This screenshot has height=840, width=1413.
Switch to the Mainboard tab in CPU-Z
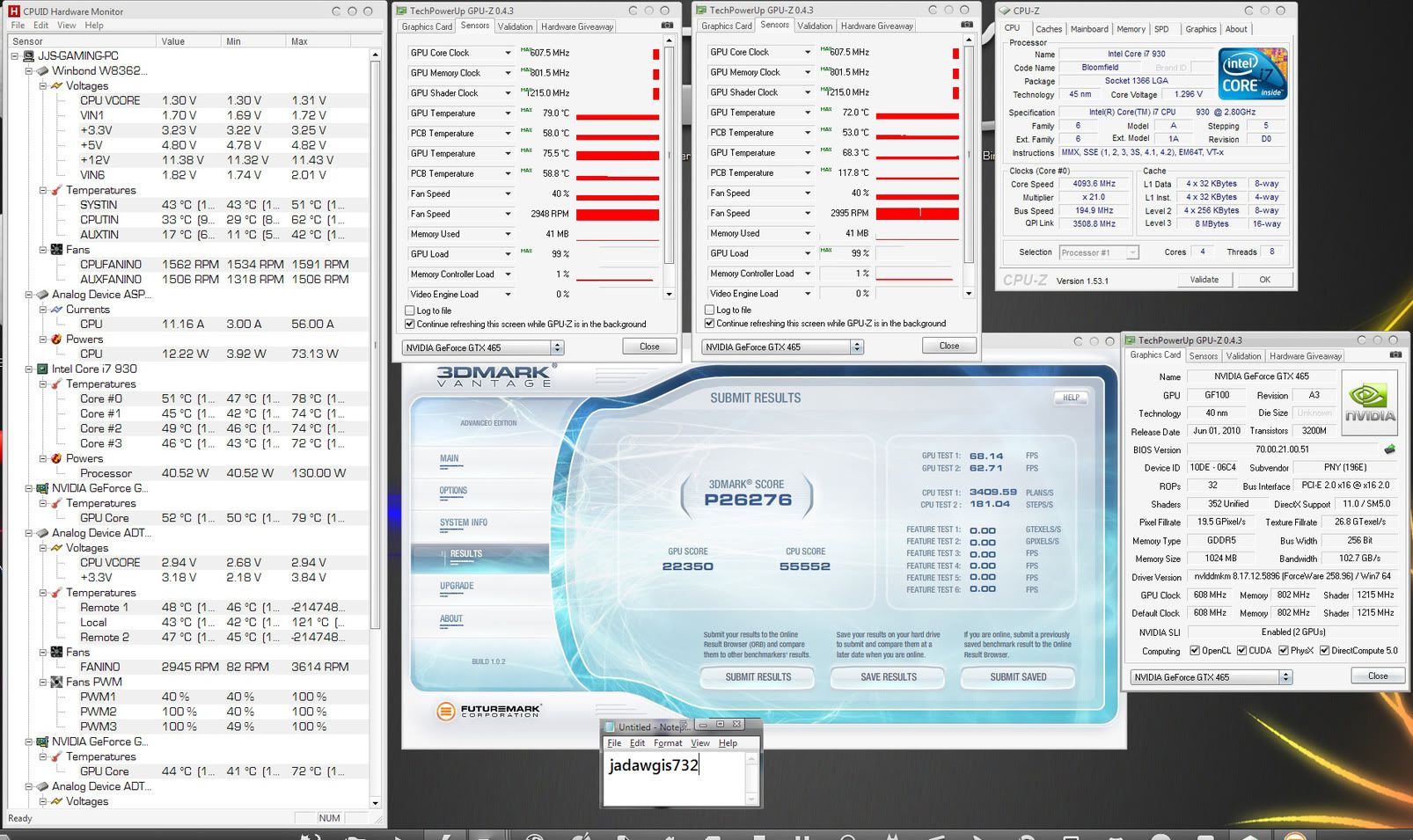[1089, 29]
